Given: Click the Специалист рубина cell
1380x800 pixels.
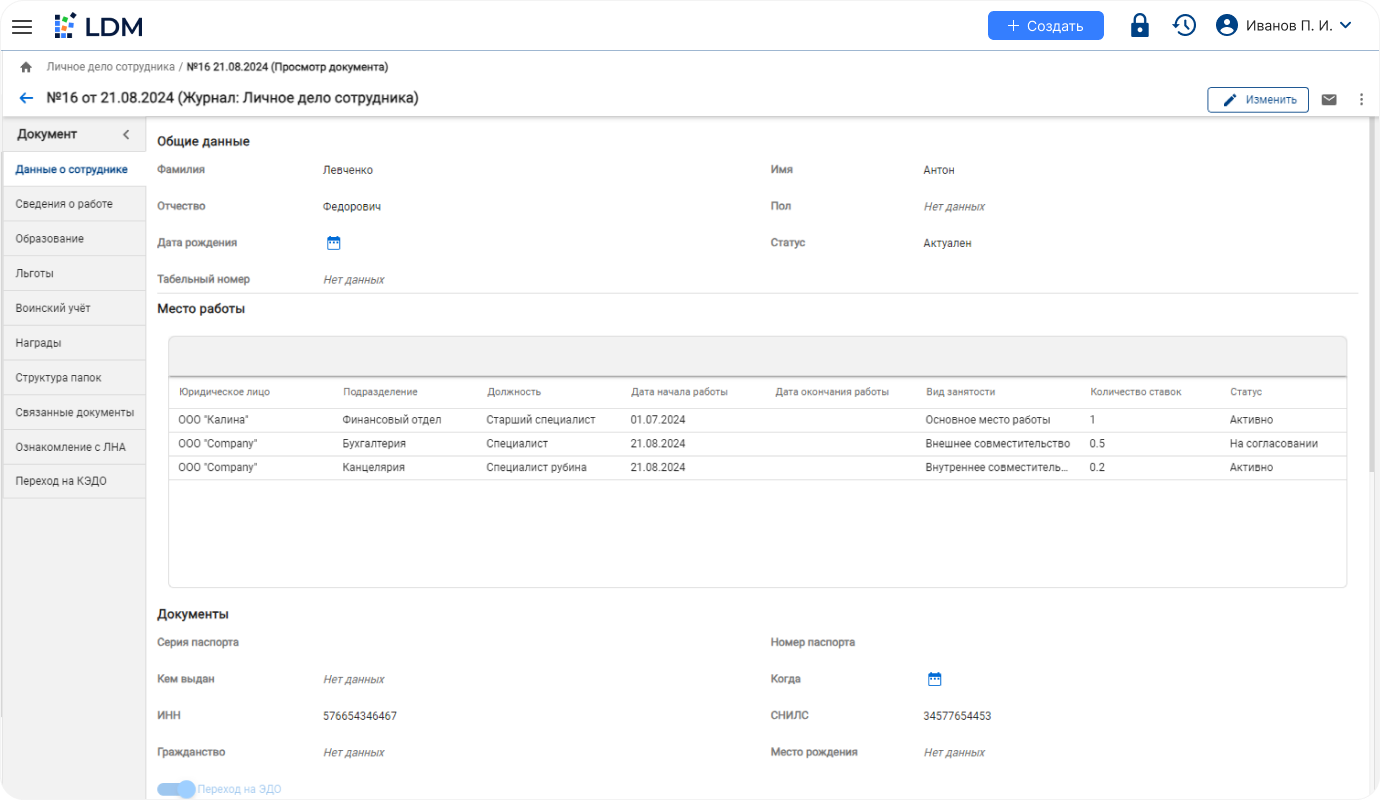Looking at the screenshot, I should (x=537, y=467).
